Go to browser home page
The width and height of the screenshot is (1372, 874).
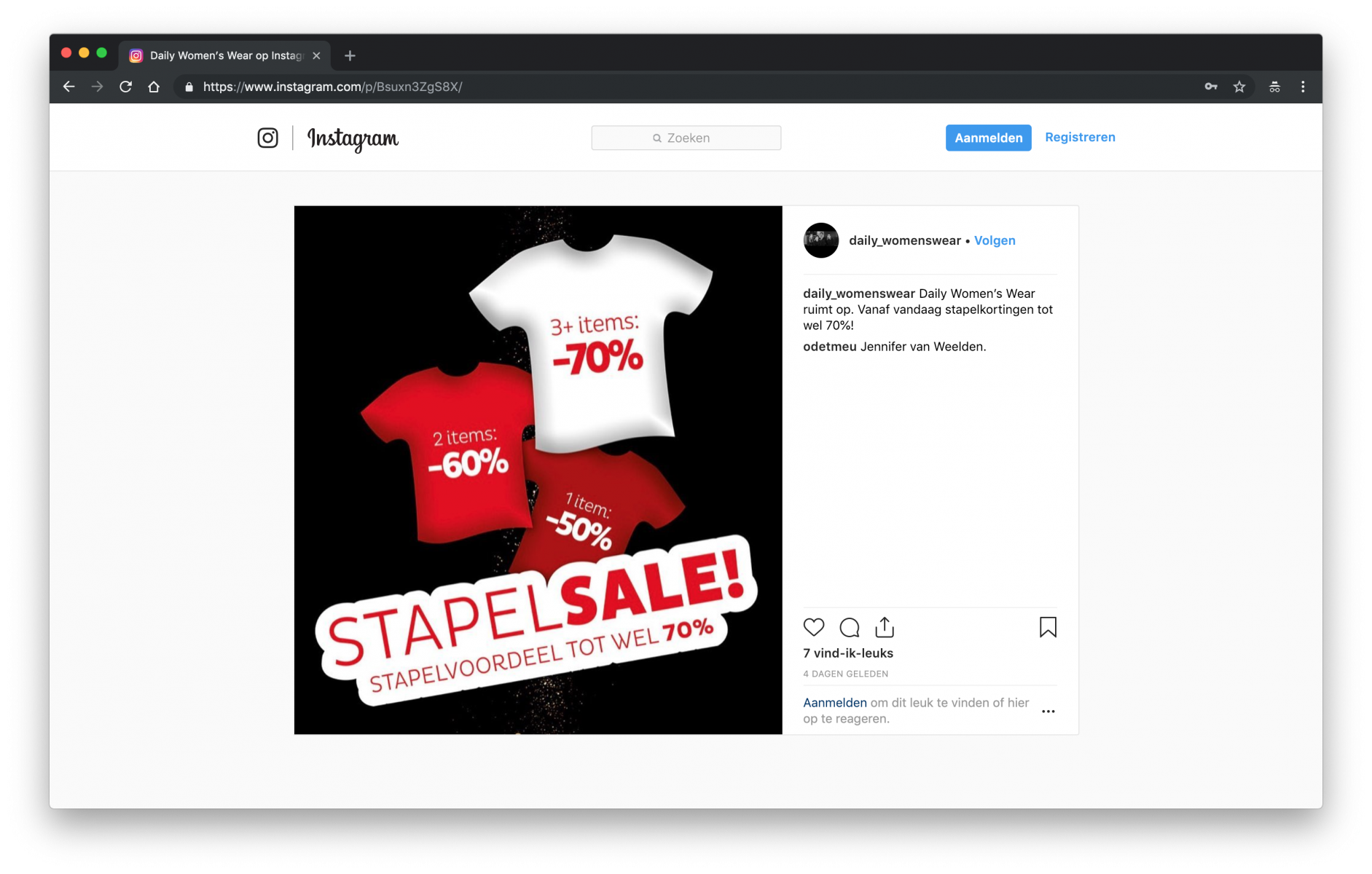[154, 87]
